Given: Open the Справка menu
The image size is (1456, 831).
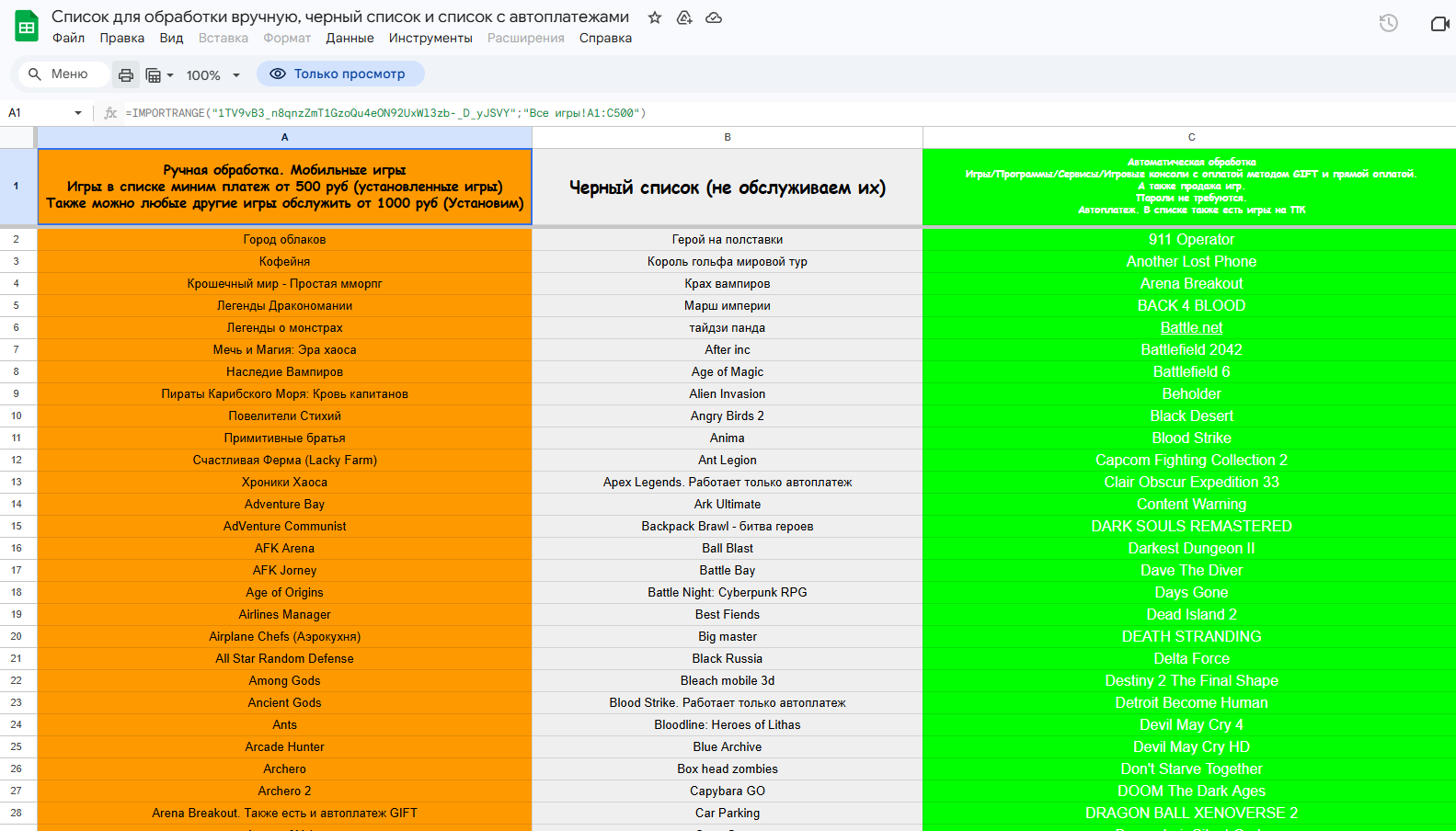Looking at the screenshot, I should pos(605,38).
